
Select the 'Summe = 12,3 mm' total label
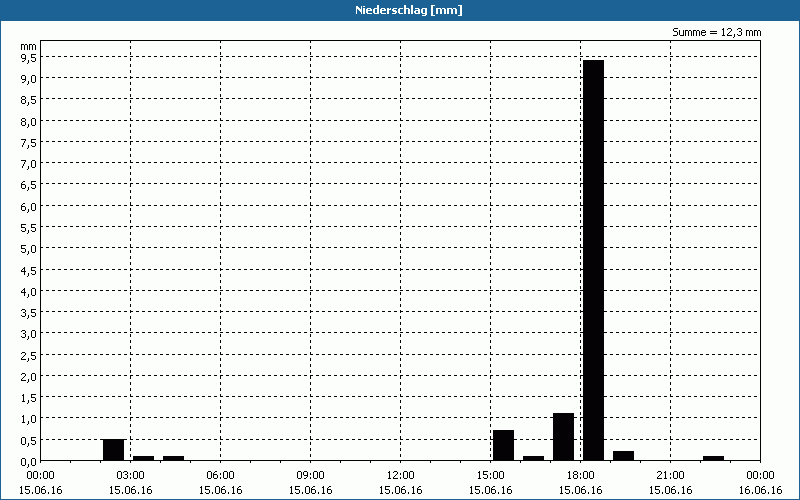point(716,32)
